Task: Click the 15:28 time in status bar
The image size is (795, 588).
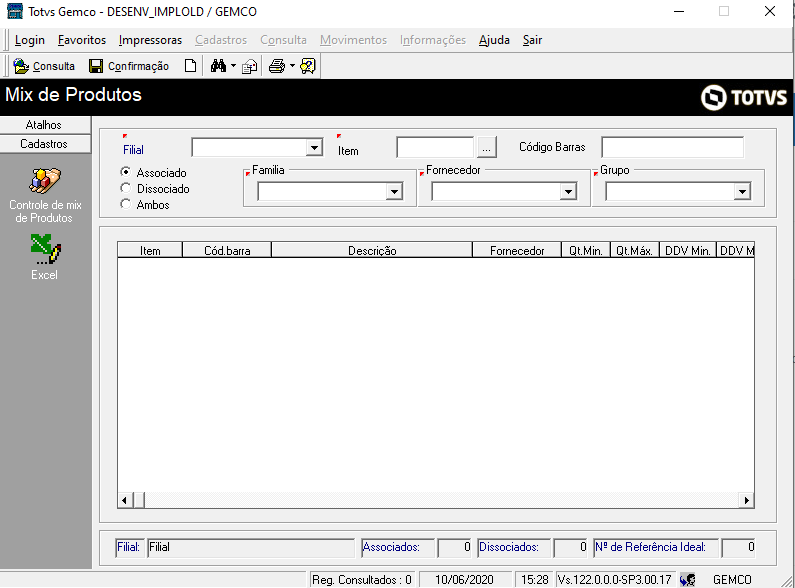Action: pos(535,579)
